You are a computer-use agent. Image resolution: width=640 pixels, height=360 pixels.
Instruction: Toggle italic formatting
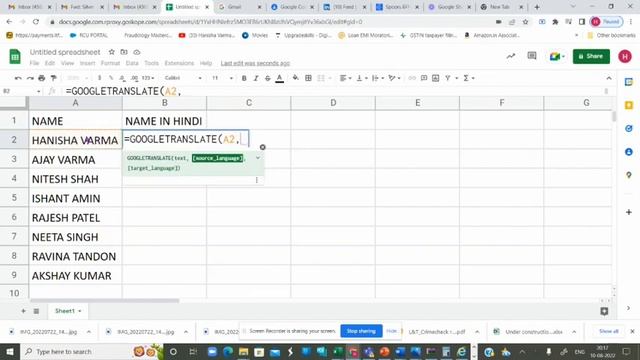[256, 78]
